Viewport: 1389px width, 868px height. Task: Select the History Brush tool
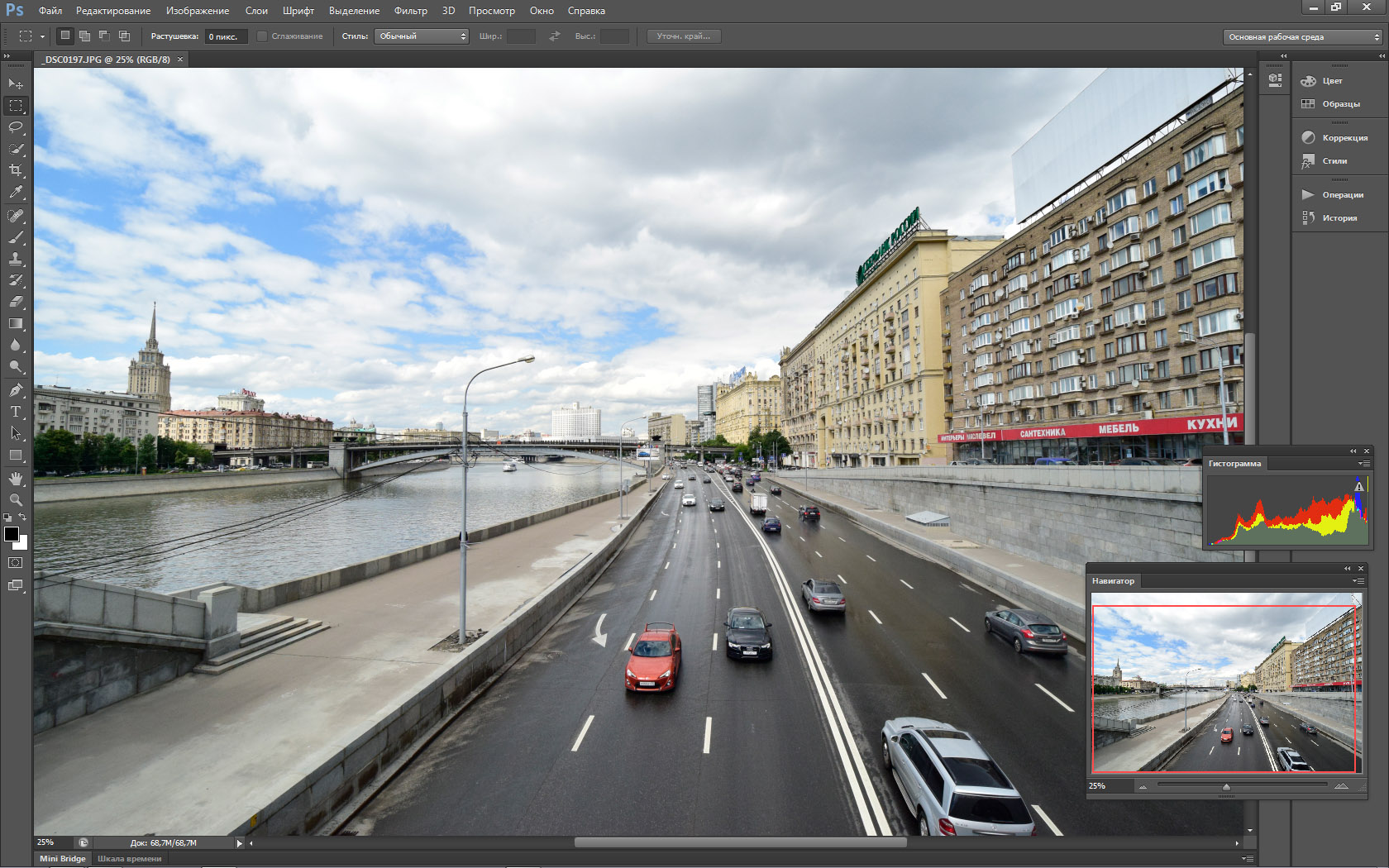[16, 280]
